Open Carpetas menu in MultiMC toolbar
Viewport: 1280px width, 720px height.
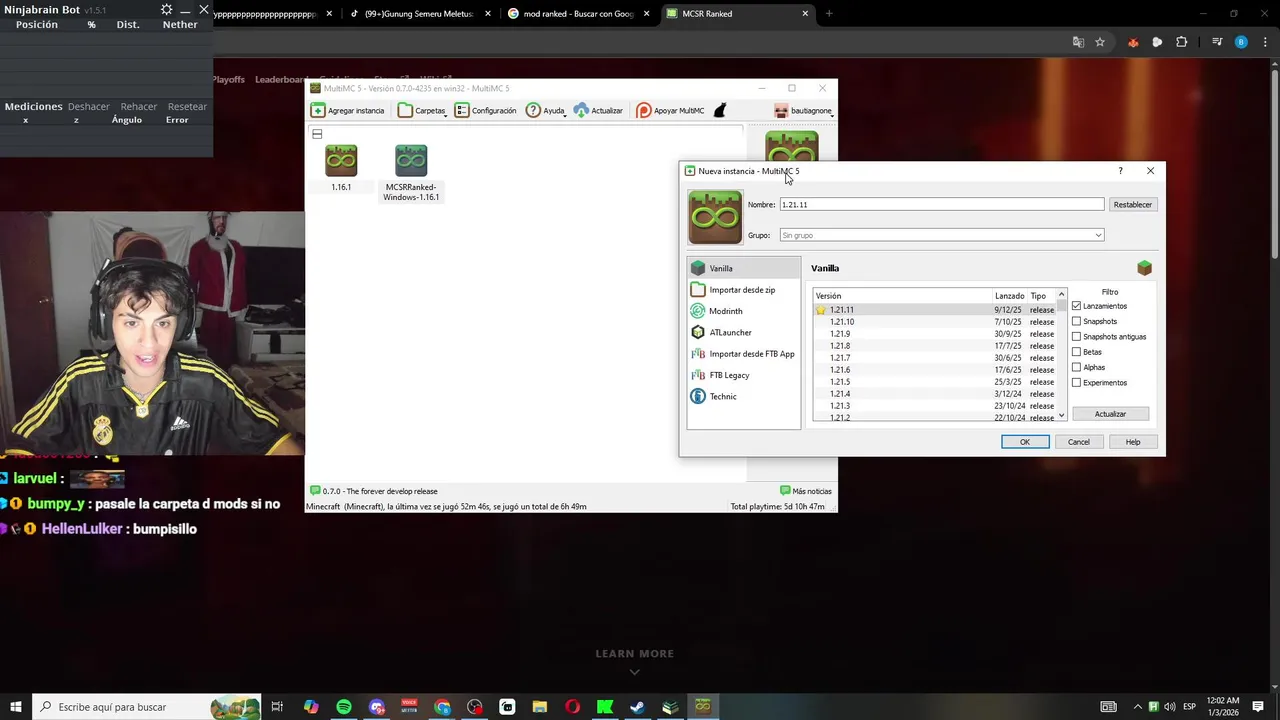[422, 110]
